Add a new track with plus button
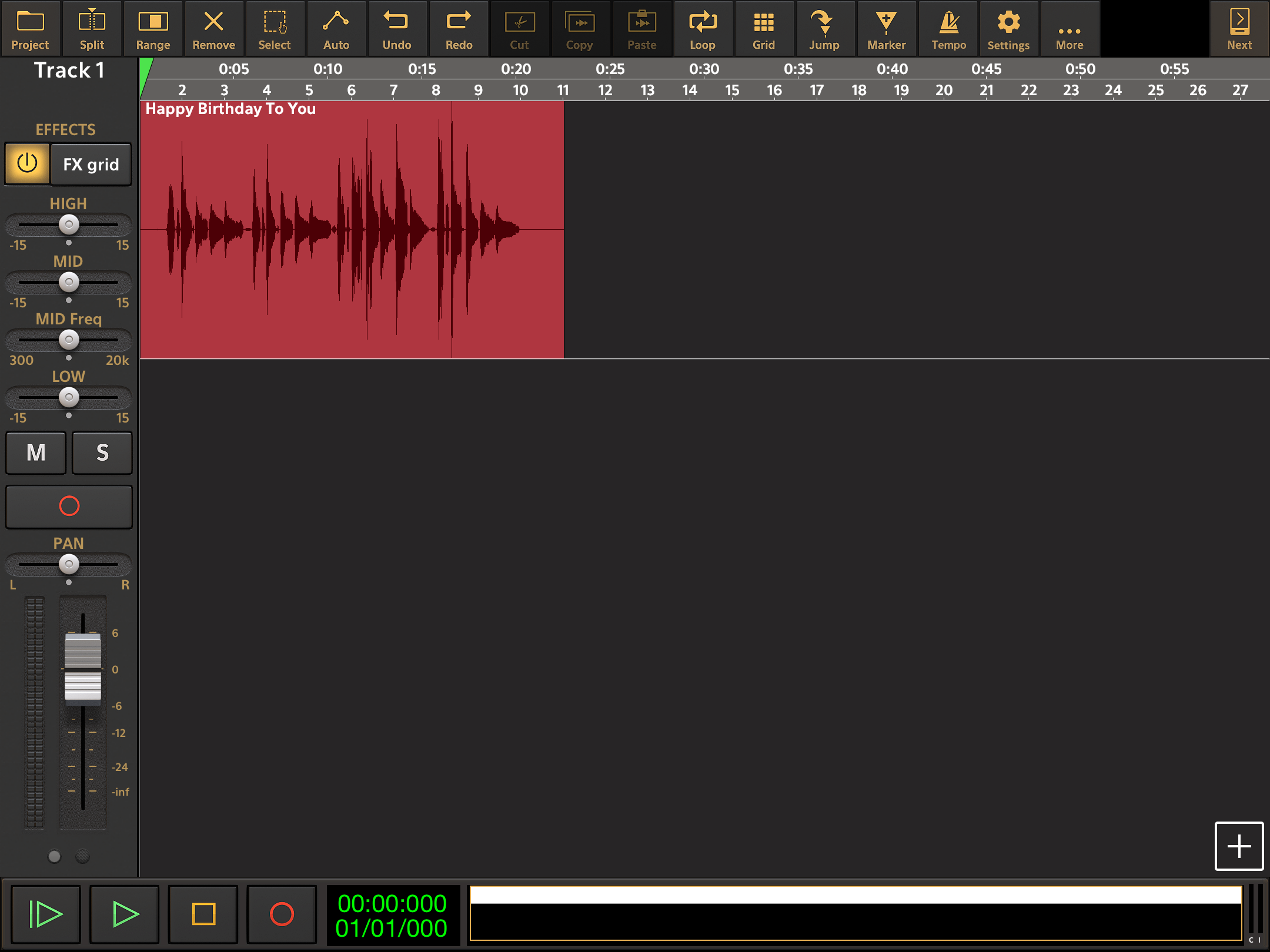 pos(1239,846)
